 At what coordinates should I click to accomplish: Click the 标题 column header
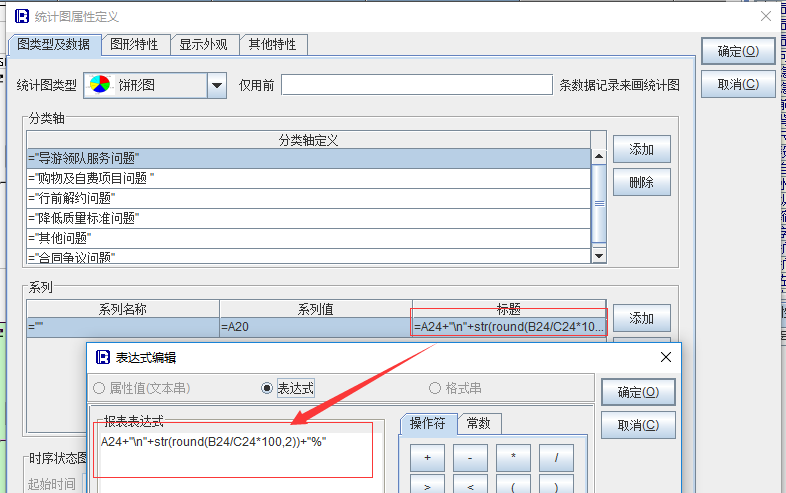pyautogui.click(x=509, y=309)
